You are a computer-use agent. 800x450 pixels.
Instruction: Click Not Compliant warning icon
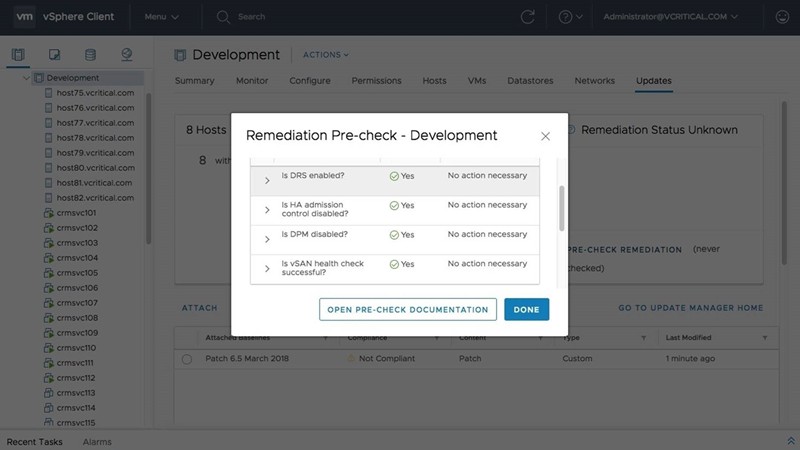[x=351, y=358]
